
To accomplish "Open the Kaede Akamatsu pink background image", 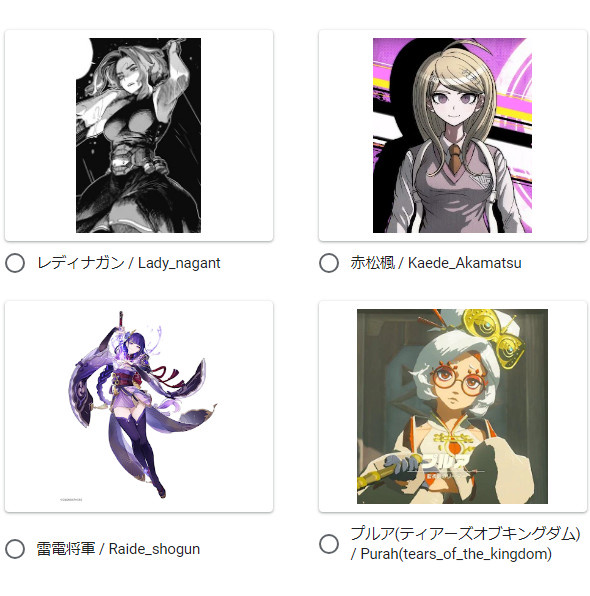I will click(x=452, y=135).
